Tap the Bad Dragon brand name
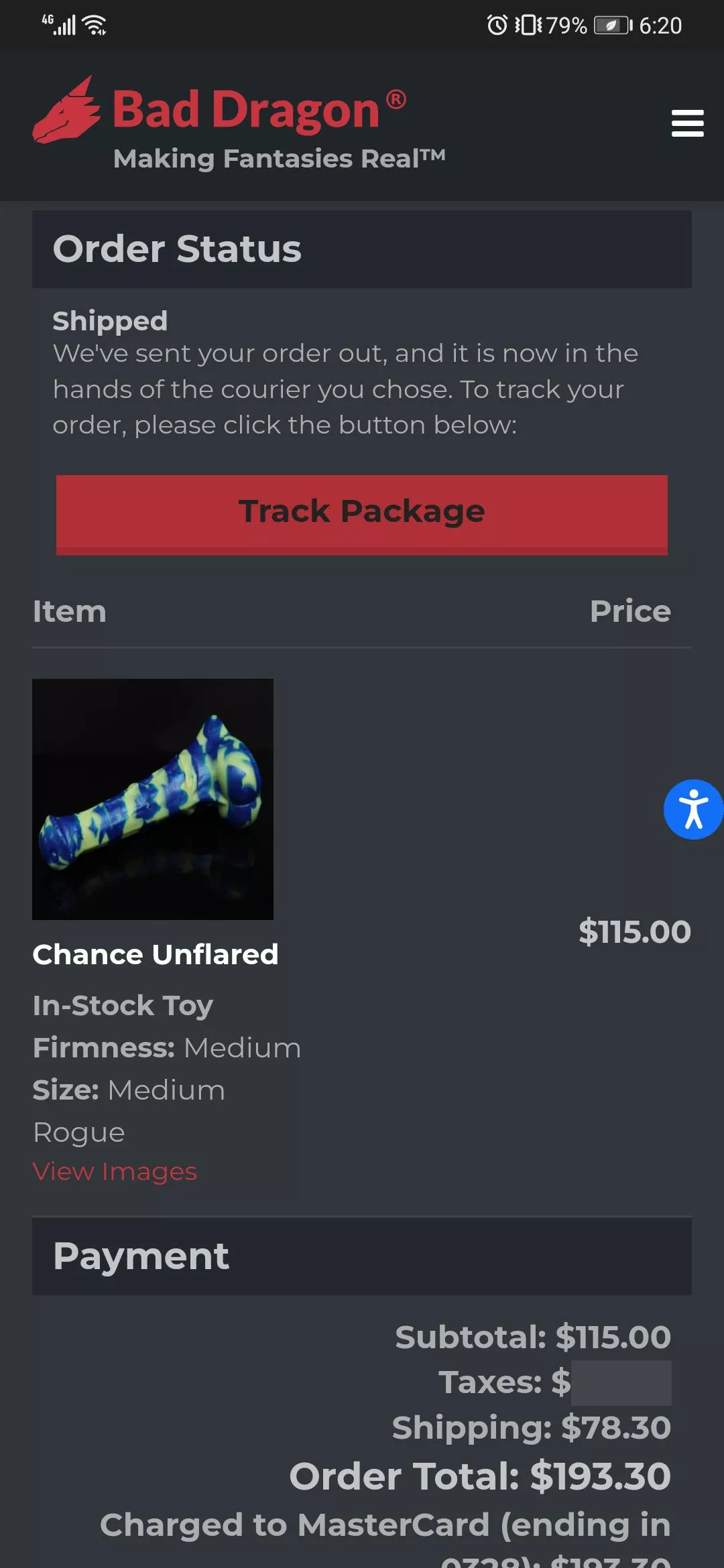 (246, 109)
